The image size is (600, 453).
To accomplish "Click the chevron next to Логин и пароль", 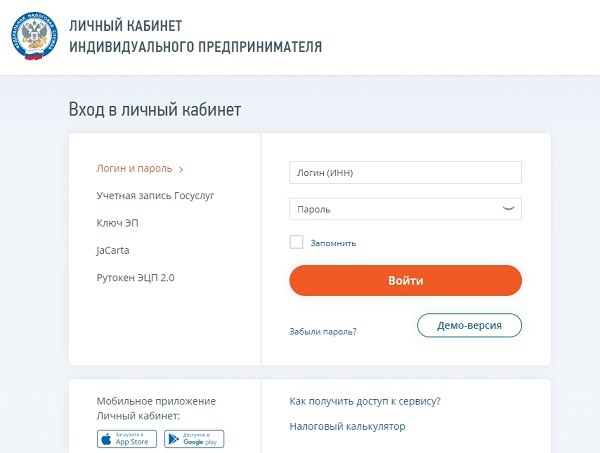I will pos(181,169).
